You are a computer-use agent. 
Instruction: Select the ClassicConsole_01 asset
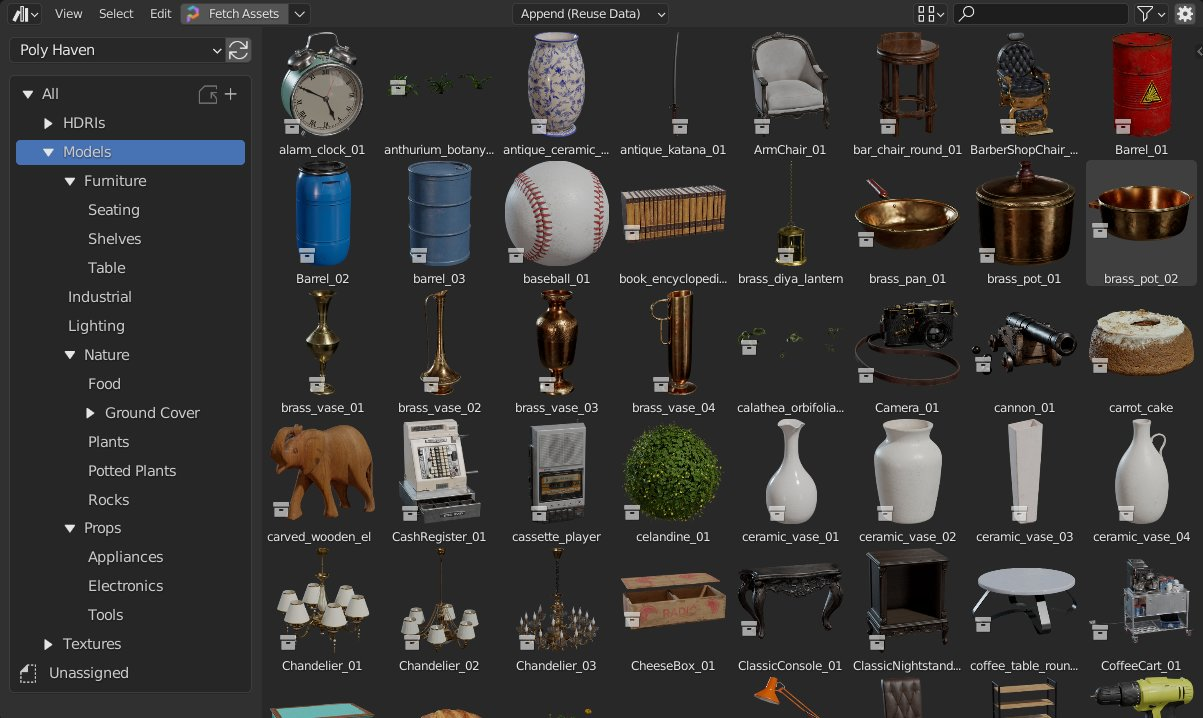click(790, 601)
